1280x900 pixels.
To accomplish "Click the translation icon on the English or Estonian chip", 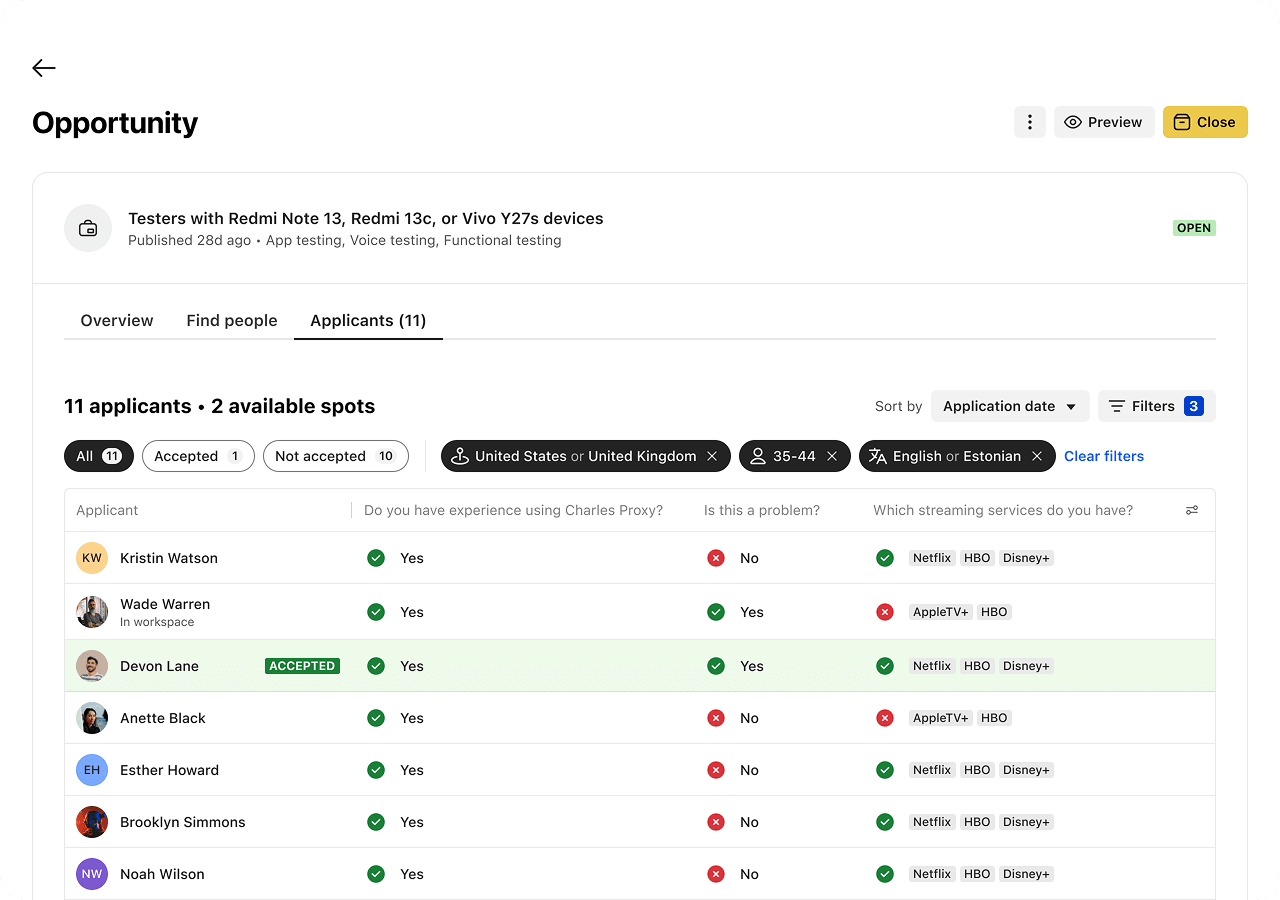I will point(878,456).
